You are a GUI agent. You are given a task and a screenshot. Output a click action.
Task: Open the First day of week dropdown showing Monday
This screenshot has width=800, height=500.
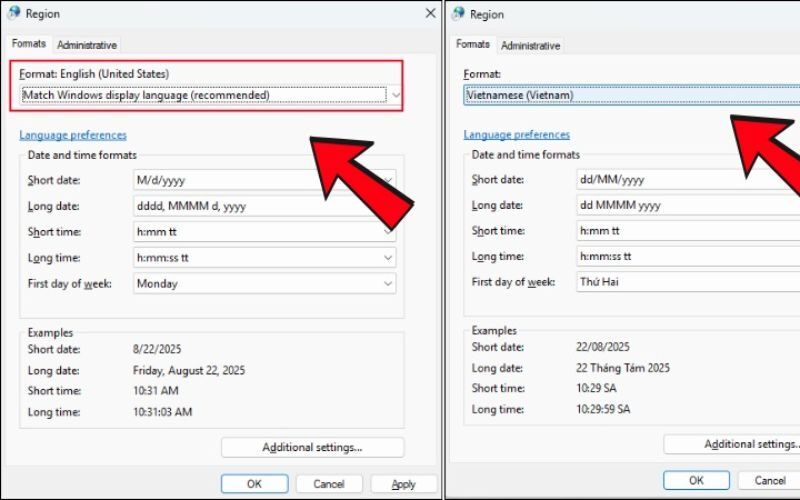(389, 283)
